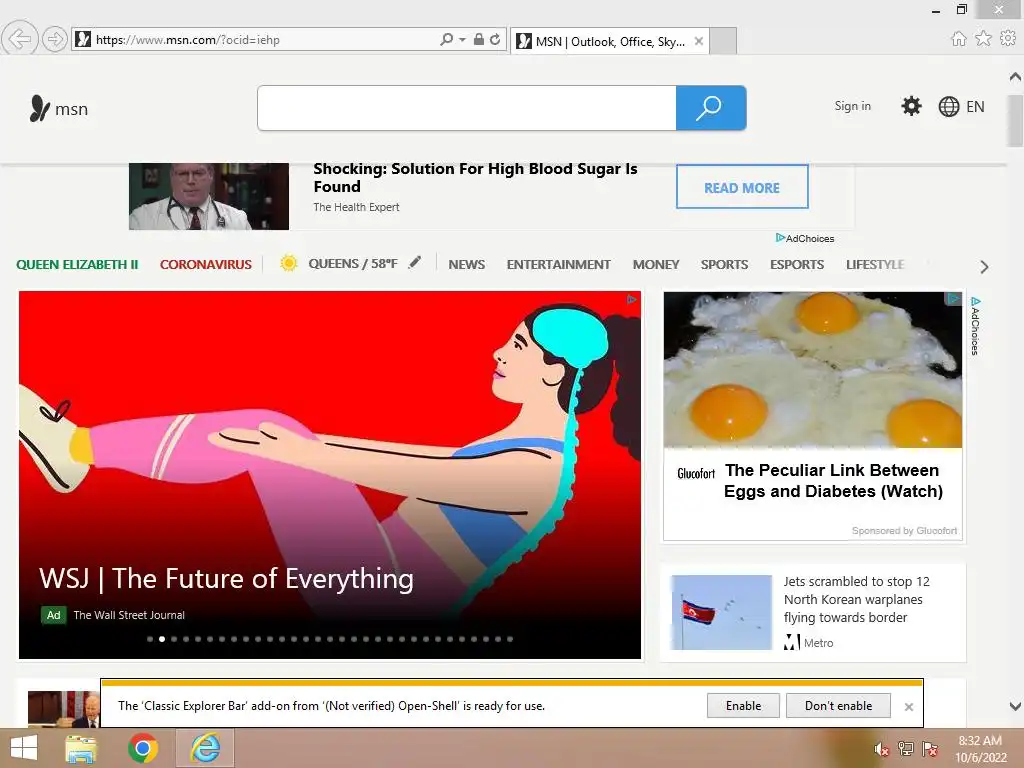1024x768 pixels.
Task: Open Jets scrambled North Korean warplanes article
Action: click(856, 600)
